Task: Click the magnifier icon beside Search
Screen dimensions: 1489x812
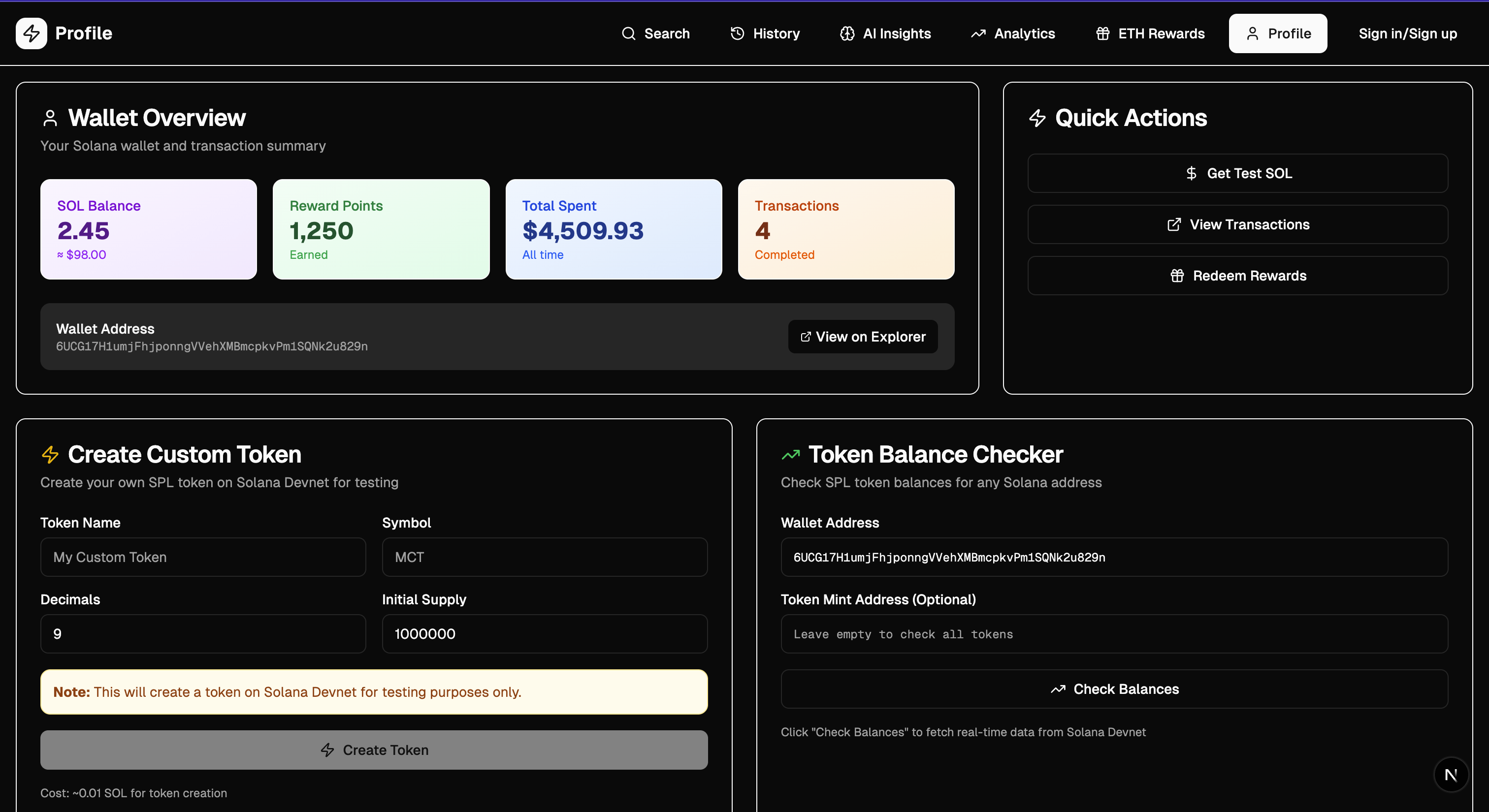Action: pos(628,33)
